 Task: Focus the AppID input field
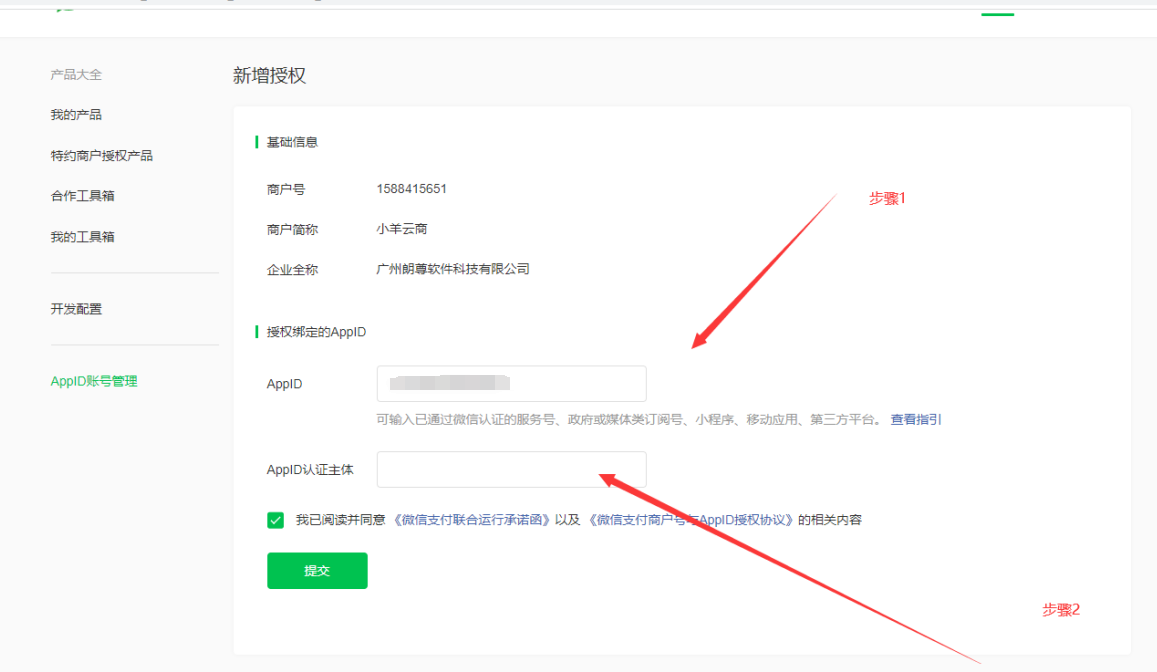pos(511,384)
